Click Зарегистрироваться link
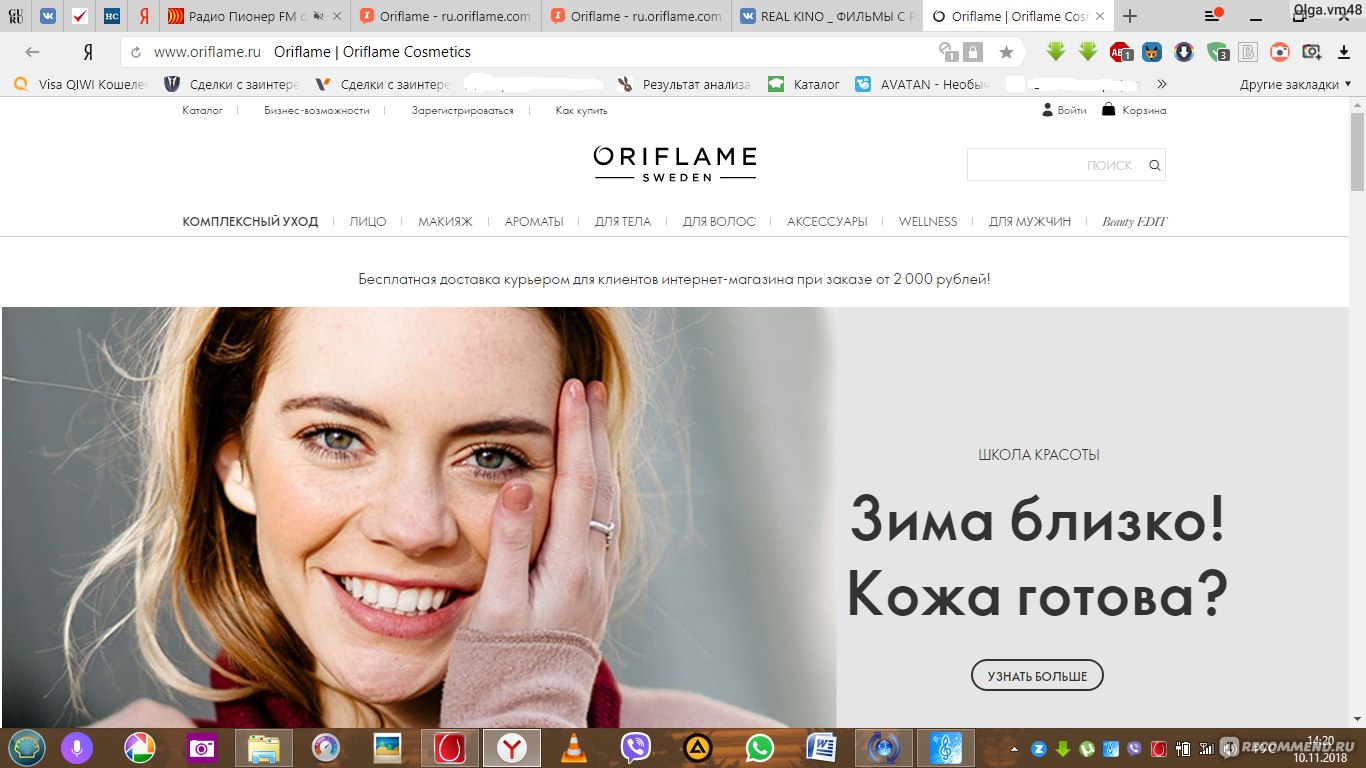Screen dimensions: 1366x768 462,110
